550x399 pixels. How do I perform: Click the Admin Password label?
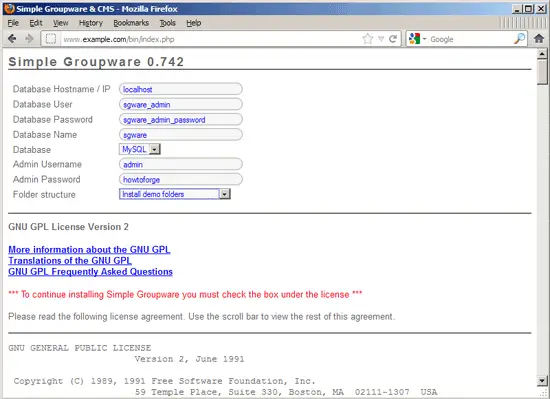click(x=47, y=180)
